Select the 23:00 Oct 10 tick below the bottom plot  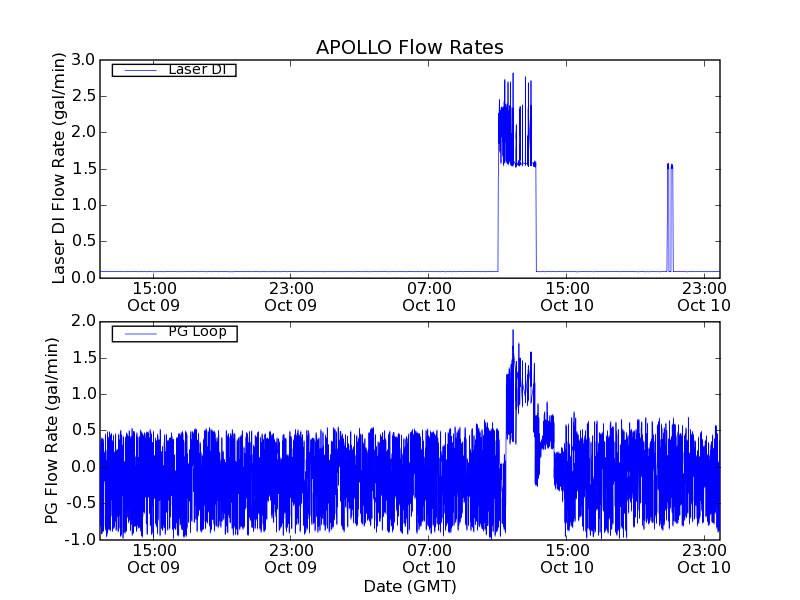click(705, 558)
